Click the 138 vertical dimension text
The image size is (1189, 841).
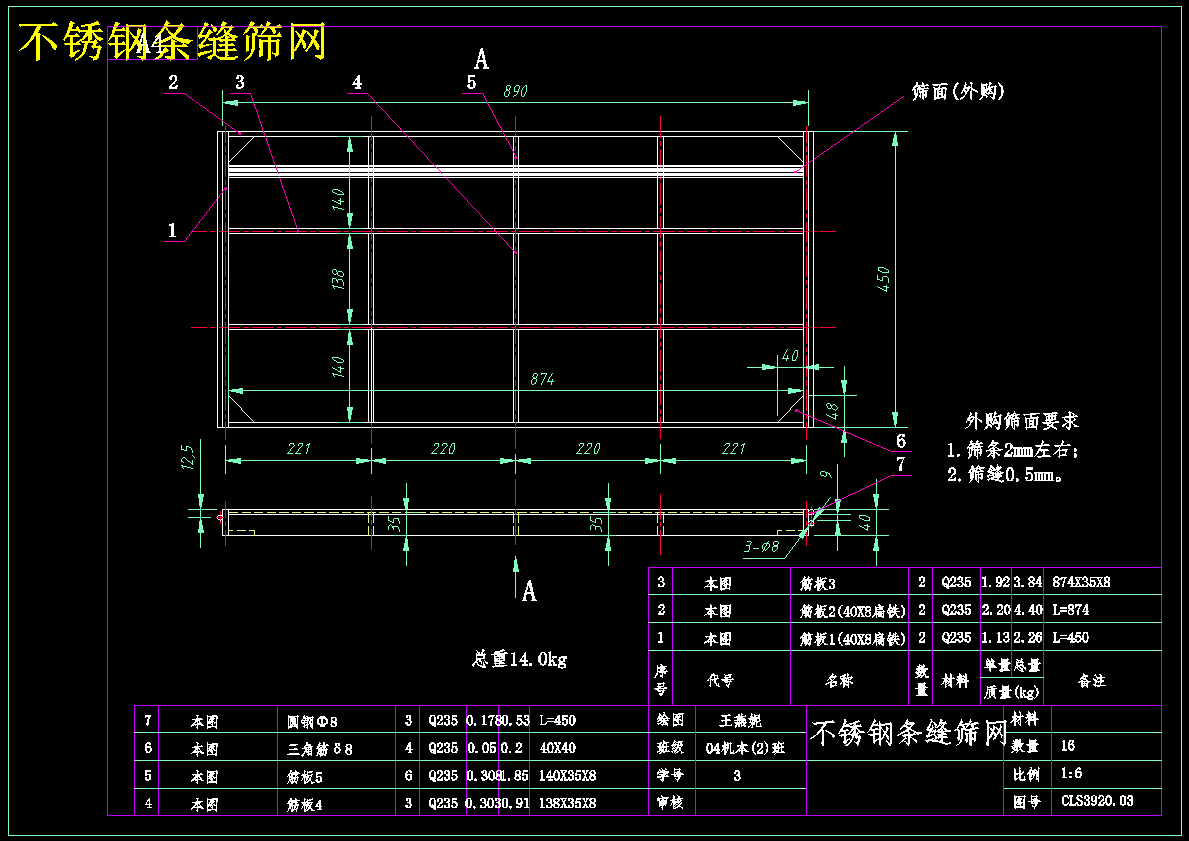point(338,279)
